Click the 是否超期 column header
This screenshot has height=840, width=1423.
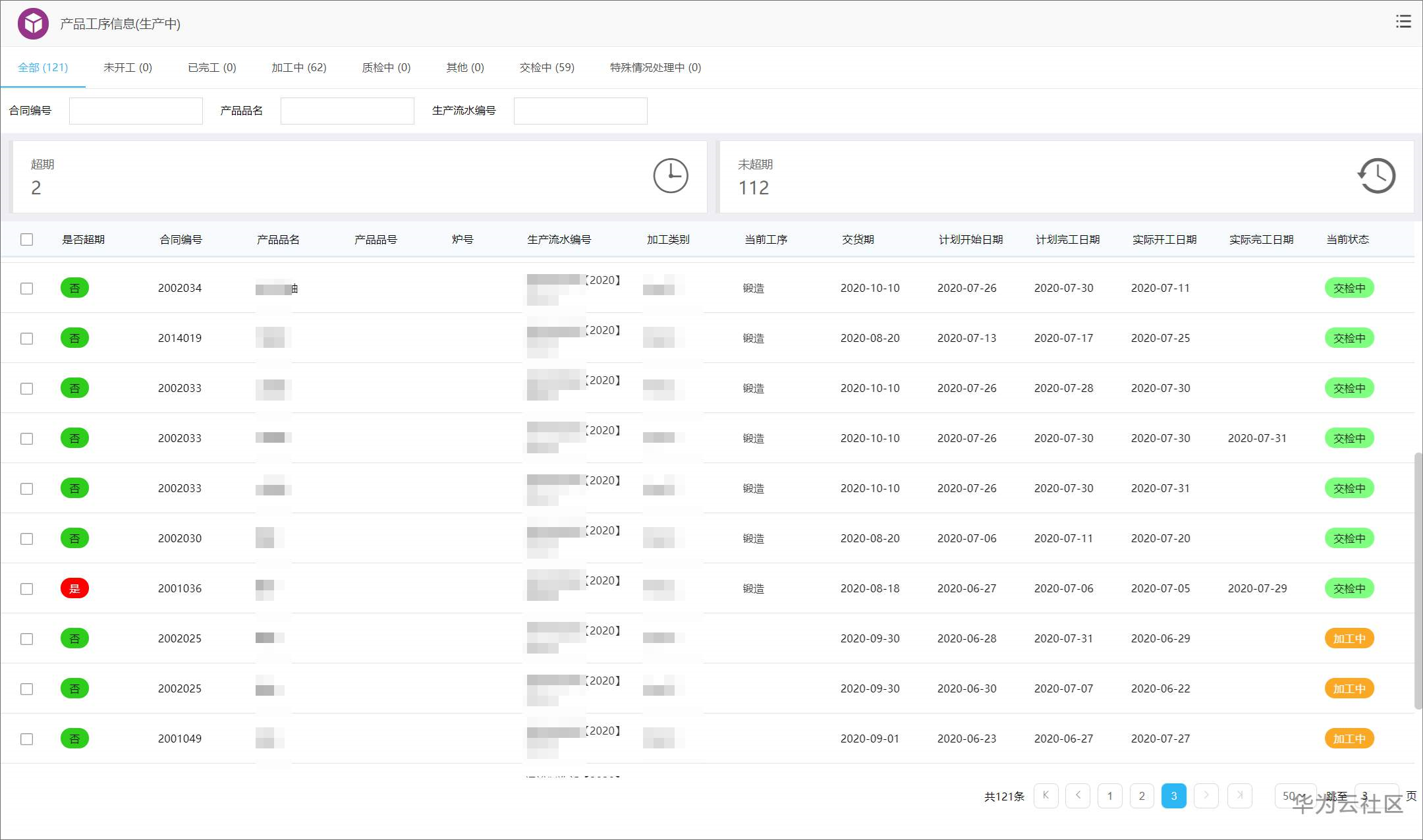[84, 239]
